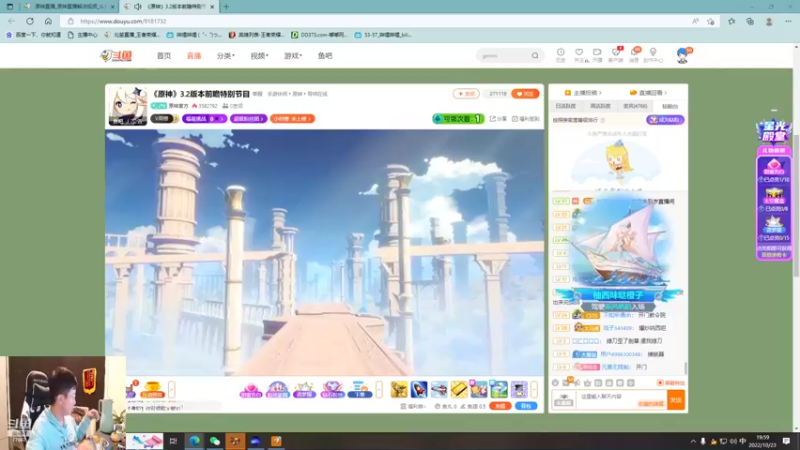
Task: Click the 分享 share icon
Action: 498,119
